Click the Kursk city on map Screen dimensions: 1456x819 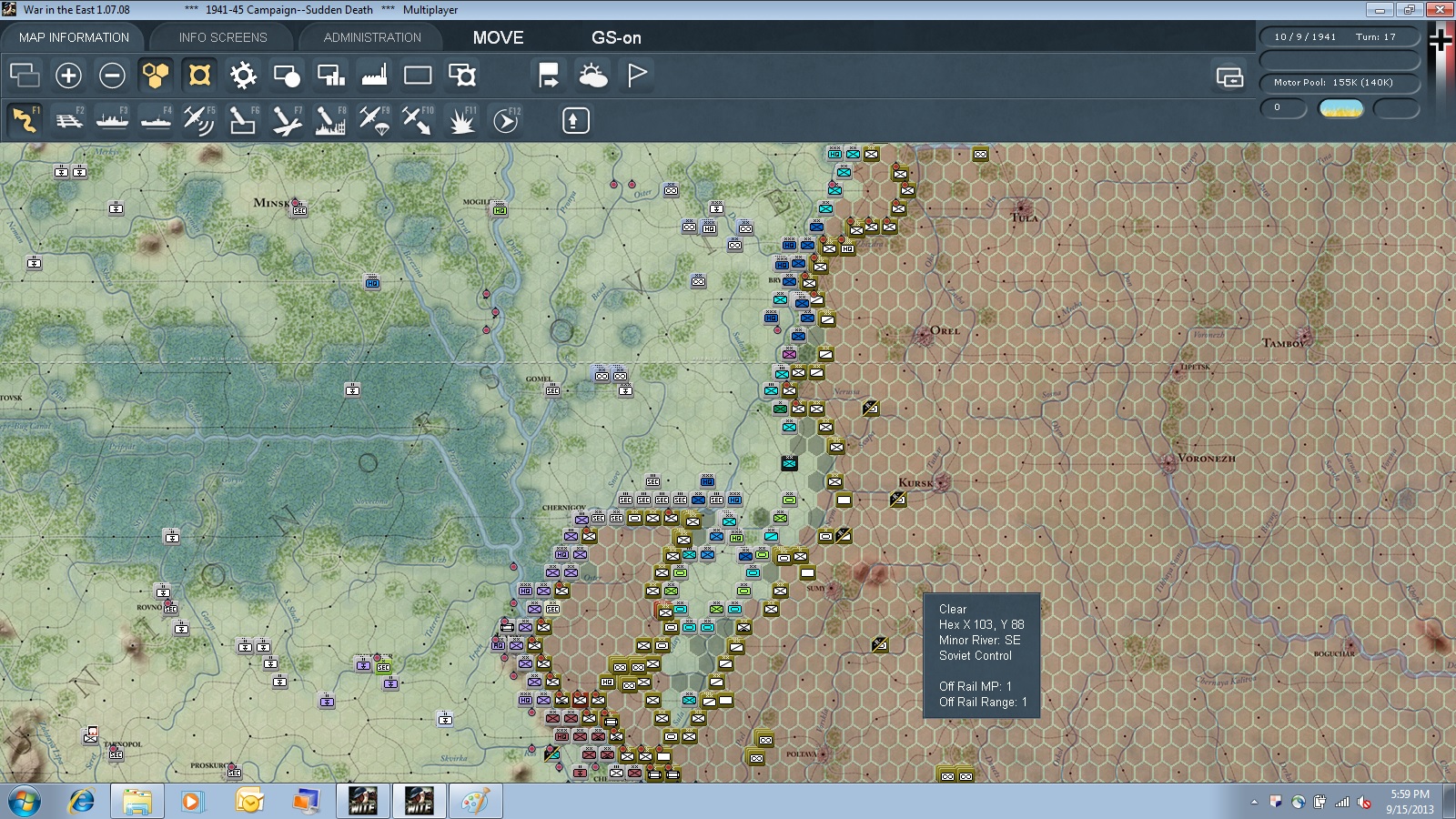click(x=941, y=482)
